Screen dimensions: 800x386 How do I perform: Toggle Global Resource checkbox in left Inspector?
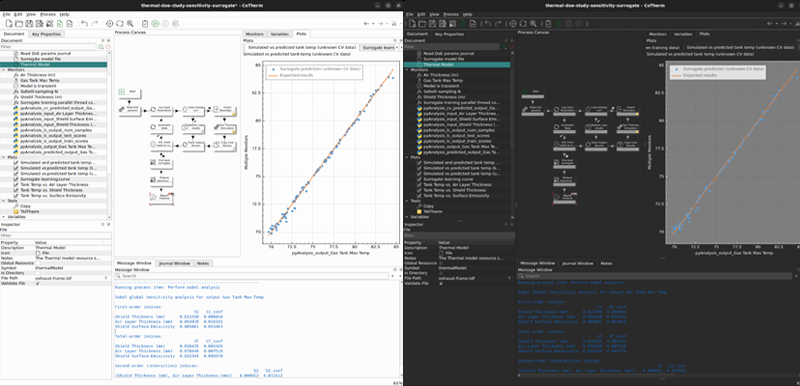(x=38, y=263)
